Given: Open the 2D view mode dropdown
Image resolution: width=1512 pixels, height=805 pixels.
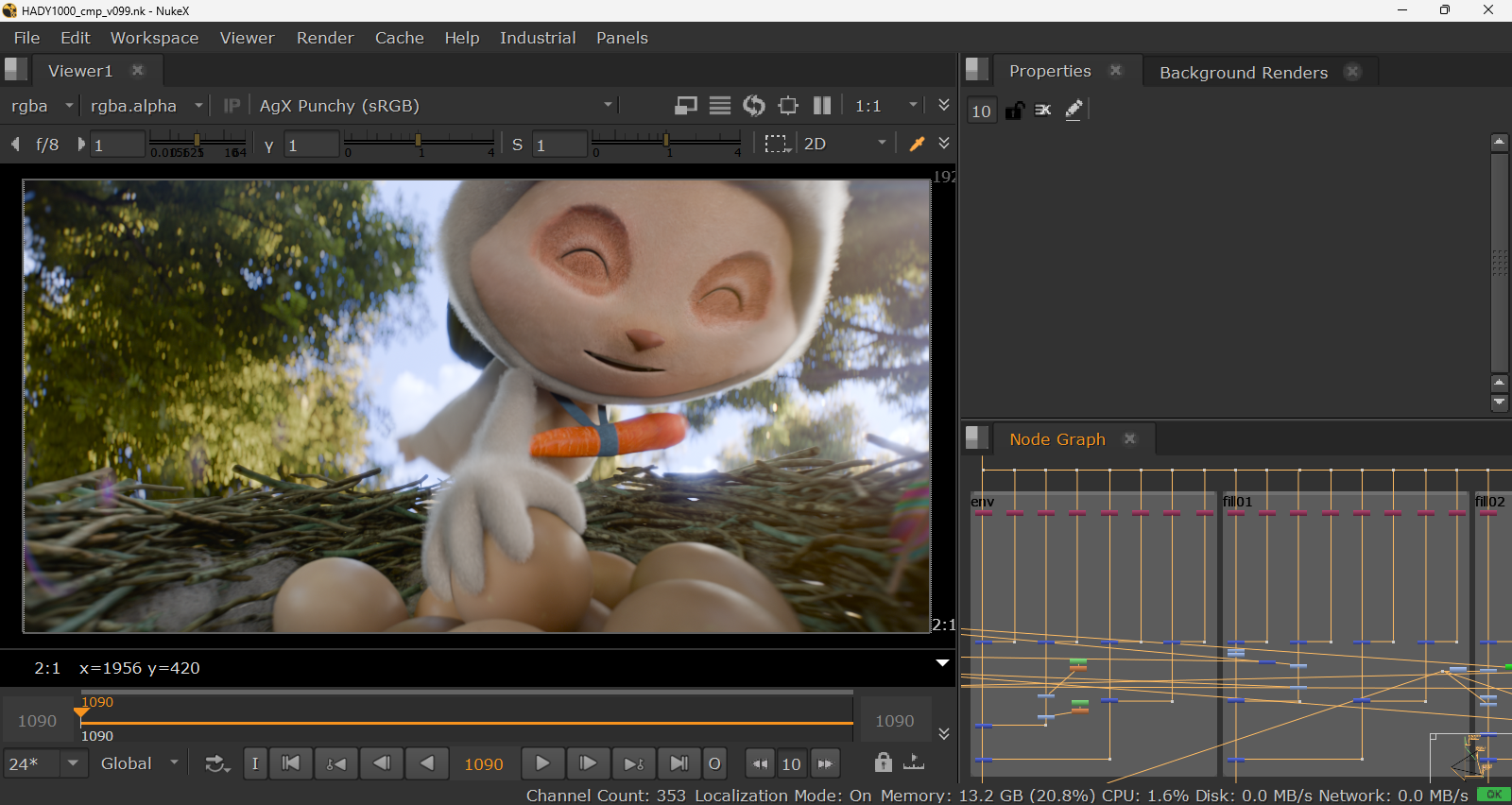Looking at the screenshot, I should pyautogui.click(x=845, y=144).
